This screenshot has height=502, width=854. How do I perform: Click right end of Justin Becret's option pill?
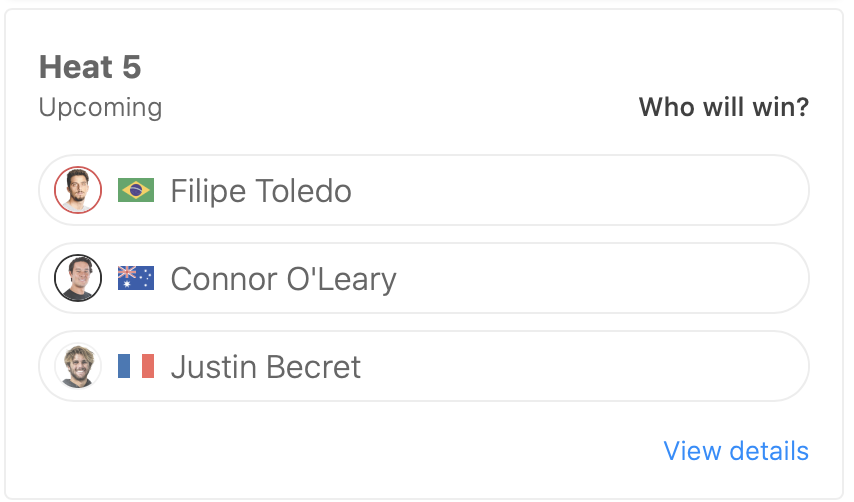(780, 366)
